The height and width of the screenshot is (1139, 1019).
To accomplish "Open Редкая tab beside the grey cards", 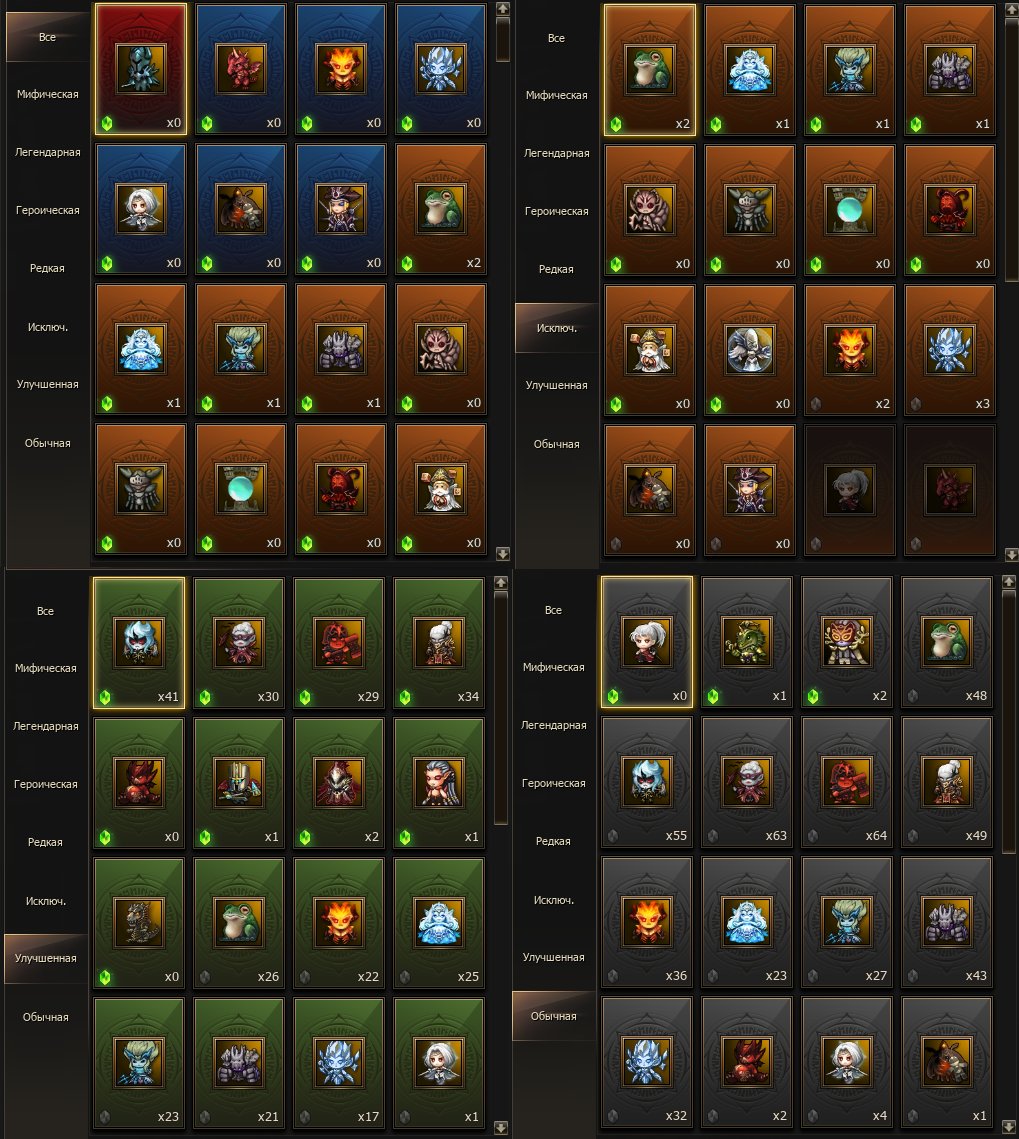I will point(553,841).
